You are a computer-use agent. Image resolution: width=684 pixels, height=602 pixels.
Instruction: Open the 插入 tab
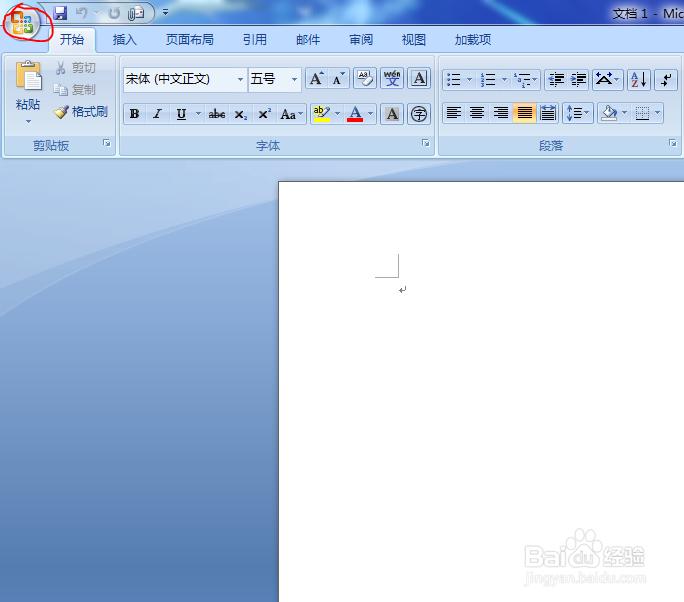[x=124, y=40]
